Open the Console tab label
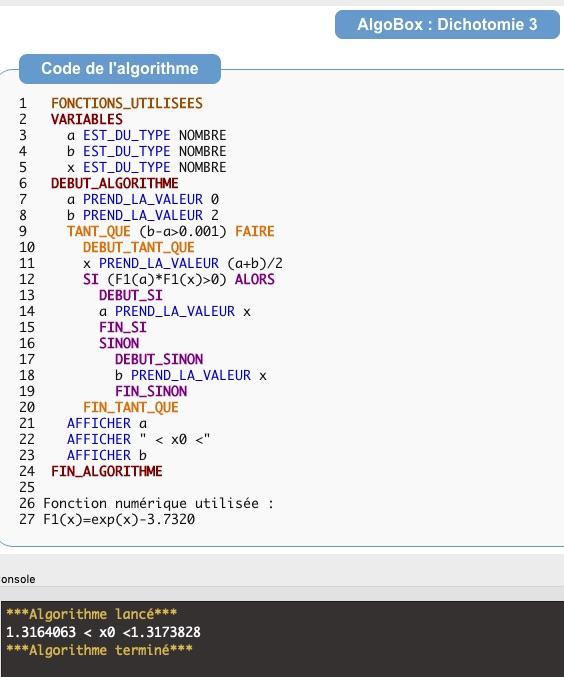The width and height of the screenshot is (564, 677). (x=18, y=579)
